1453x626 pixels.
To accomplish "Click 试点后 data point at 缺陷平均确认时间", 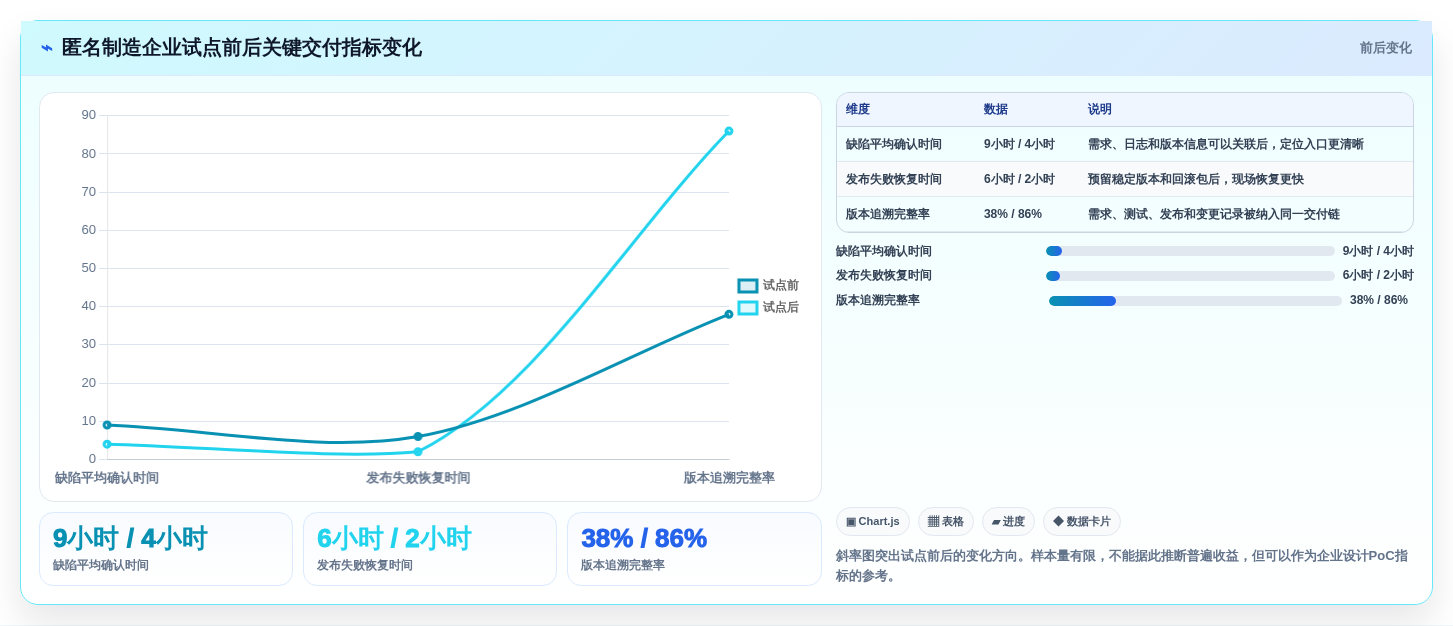I will [107, 444].
